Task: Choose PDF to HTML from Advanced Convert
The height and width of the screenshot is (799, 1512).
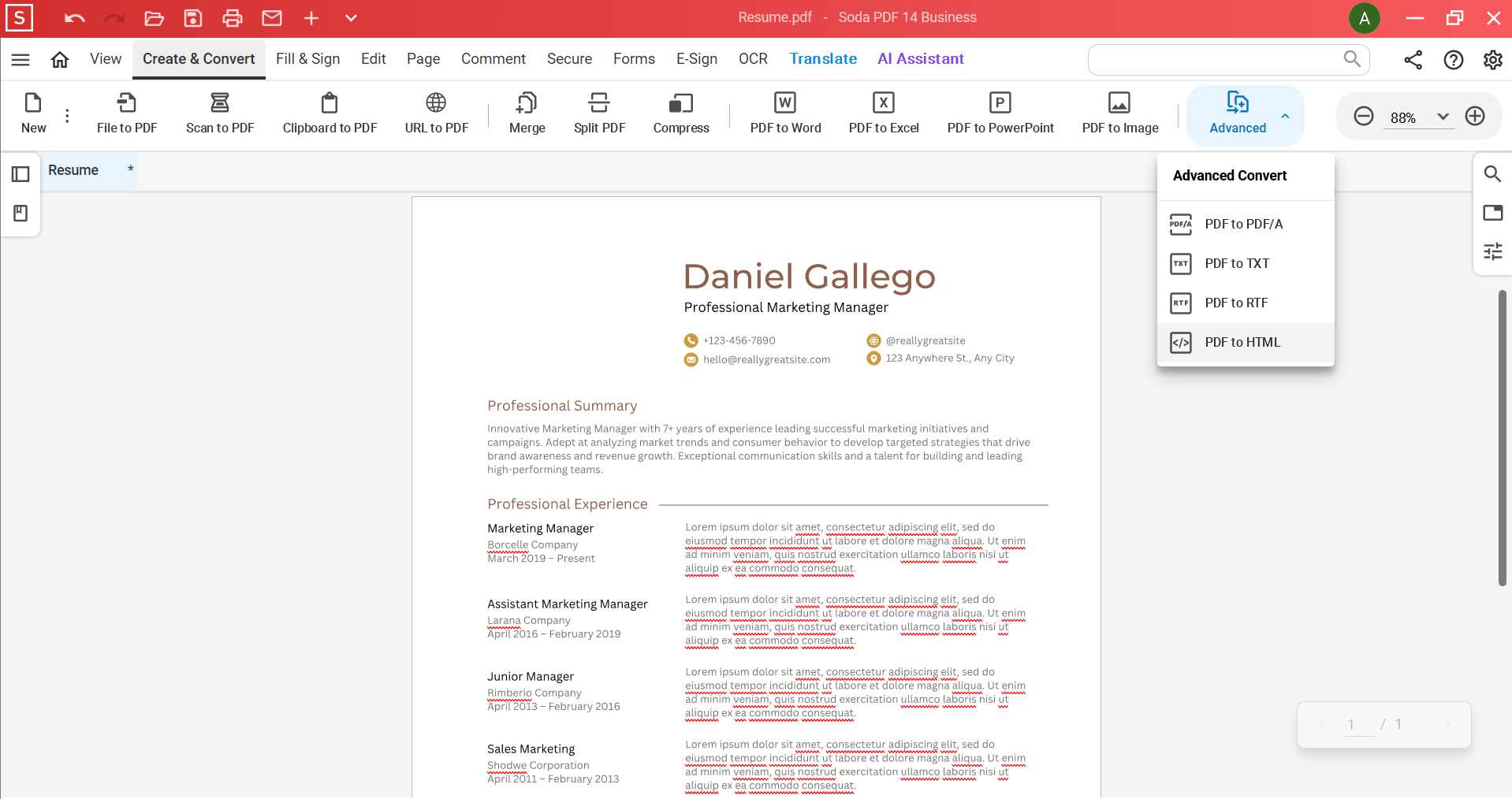Action: click(x=1242, y=342)
